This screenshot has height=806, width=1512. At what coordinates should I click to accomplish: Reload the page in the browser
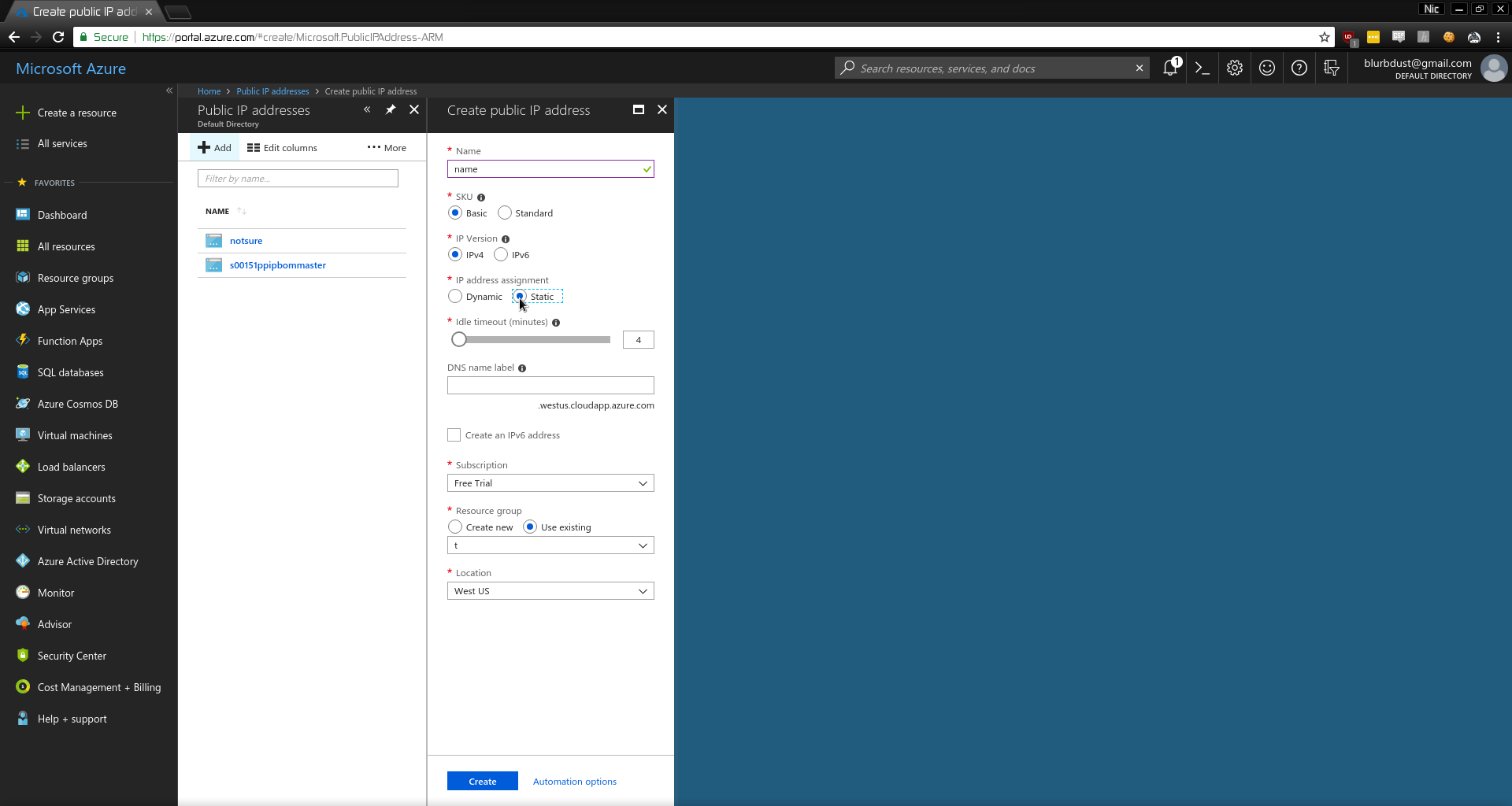point(58,37)
